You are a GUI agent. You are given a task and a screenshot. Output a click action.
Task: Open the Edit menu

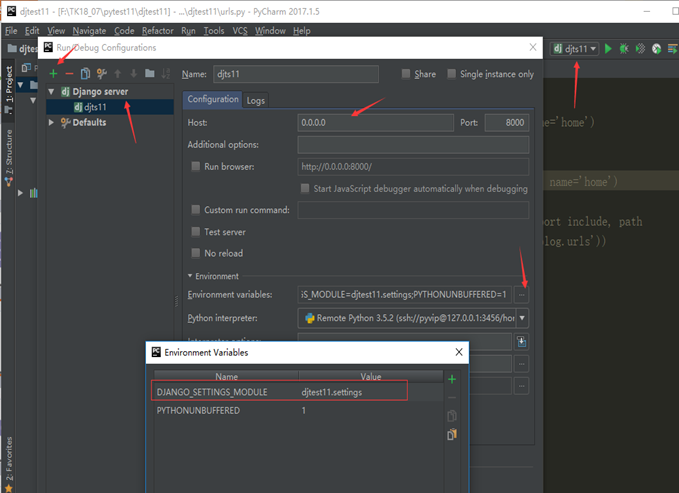pyautogui.click(x=32, y=31)
